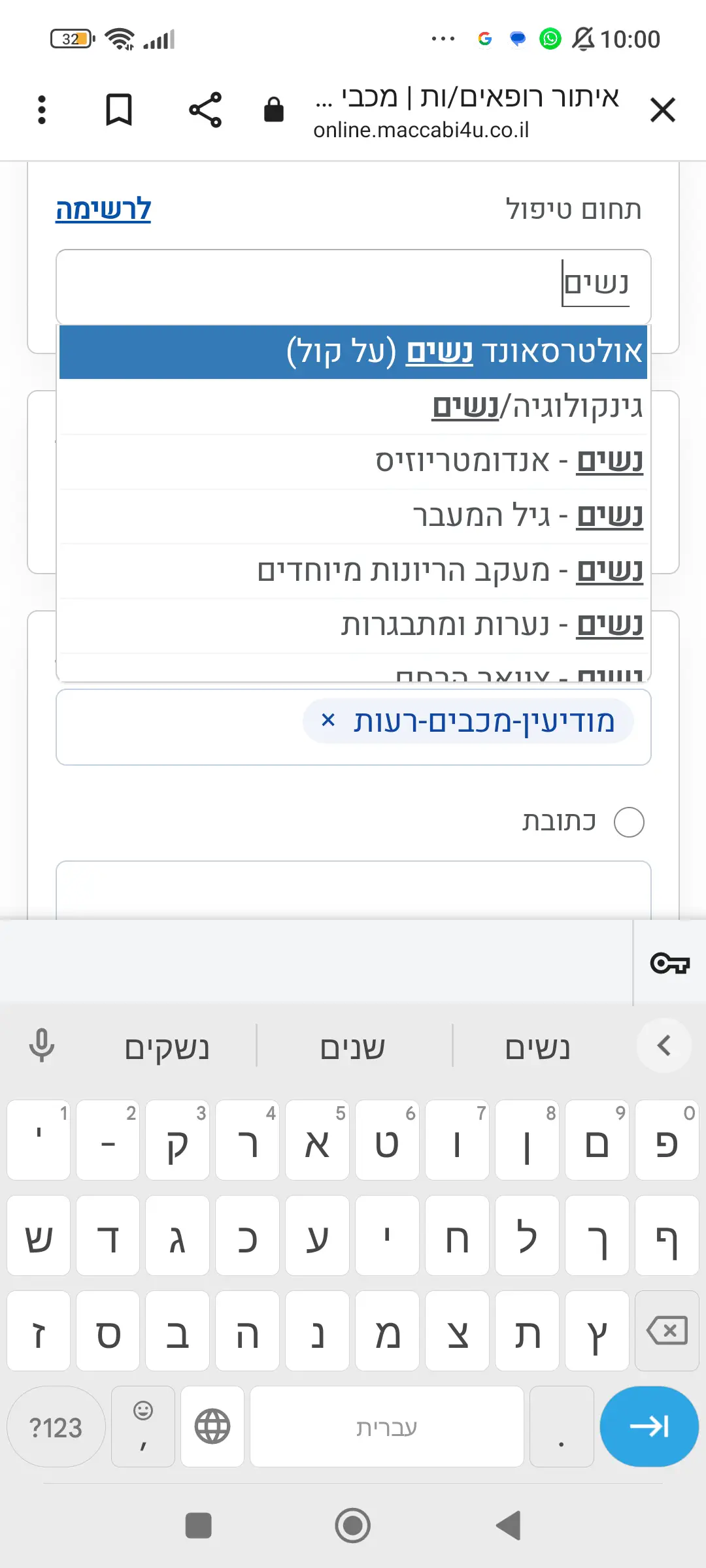Open the browser three-dot overflow menu
Viewport: 706px width, 1568px height.
coord(42,110)
